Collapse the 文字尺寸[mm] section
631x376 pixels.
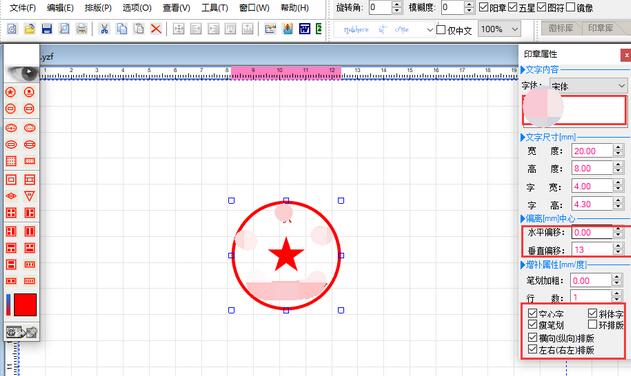click(x=523, y=137)
